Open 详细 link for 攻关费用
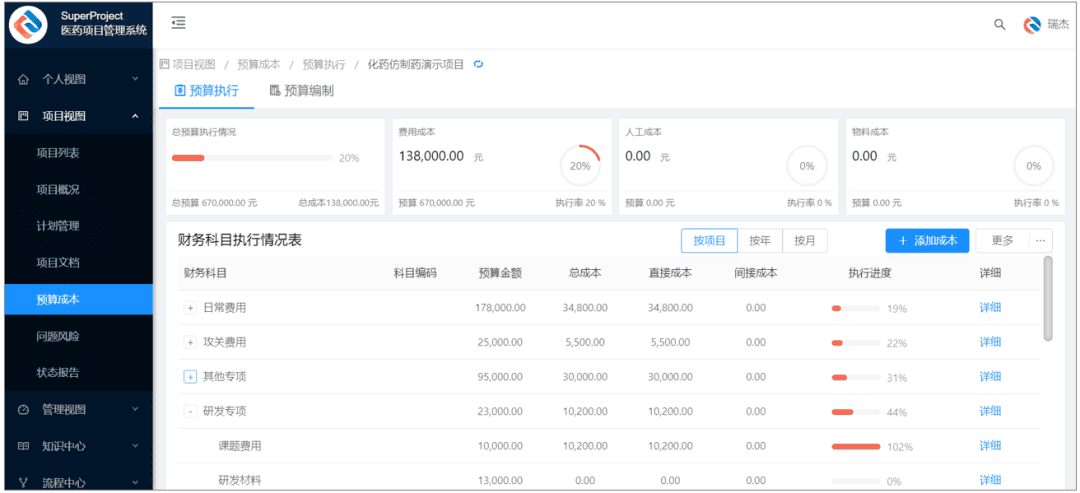This screenshot has height=493, width=1080. coord(990,342)
